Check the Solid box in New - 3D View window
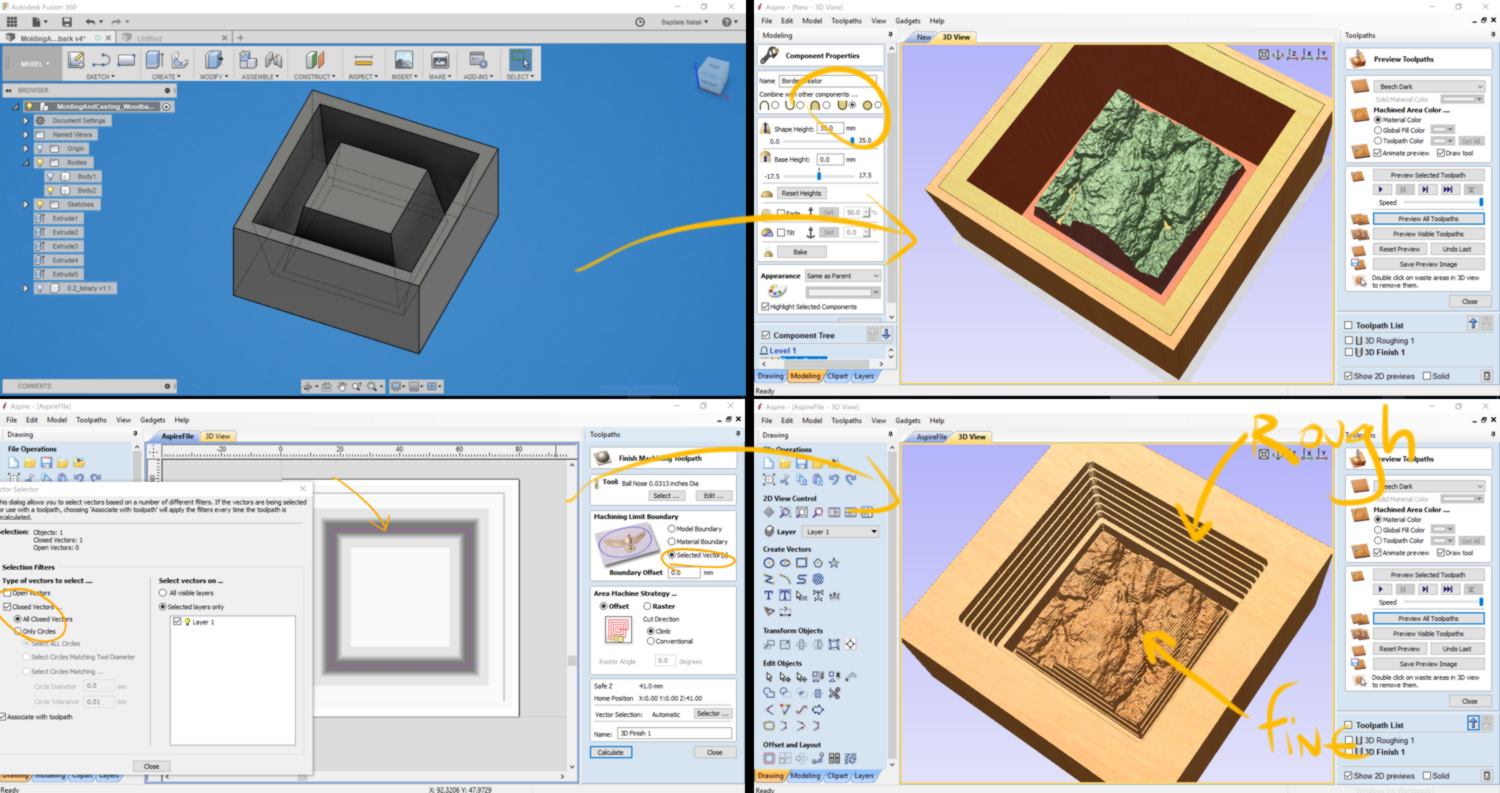Image resolution: width=1500 pixels, height=793 pixels. pos(1427,376)
